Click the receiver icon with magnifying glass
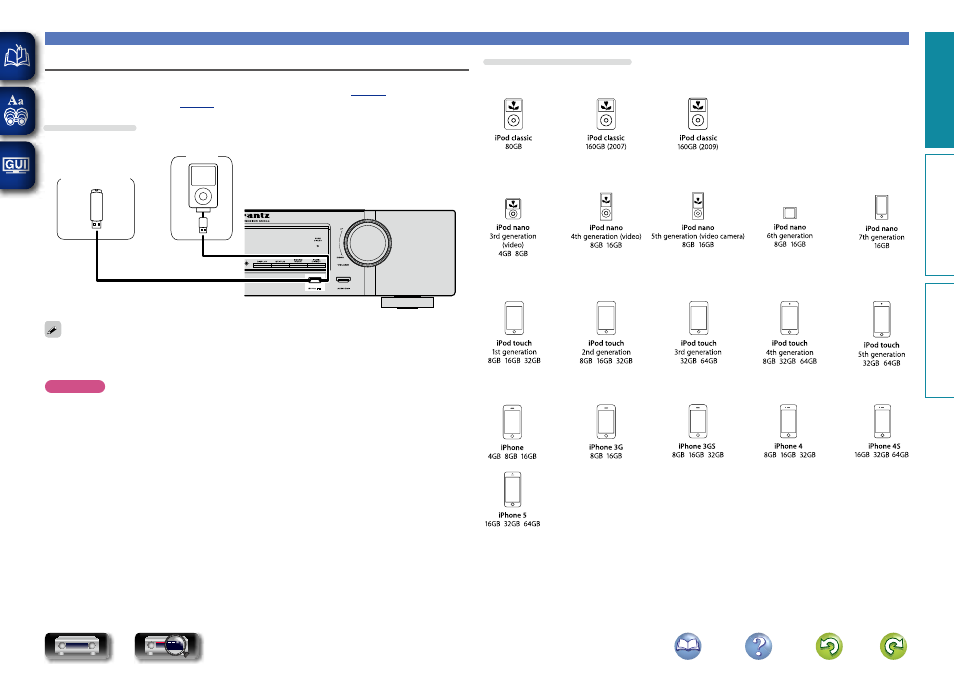Viewport: 954px width, 674px height. (168, 646)
